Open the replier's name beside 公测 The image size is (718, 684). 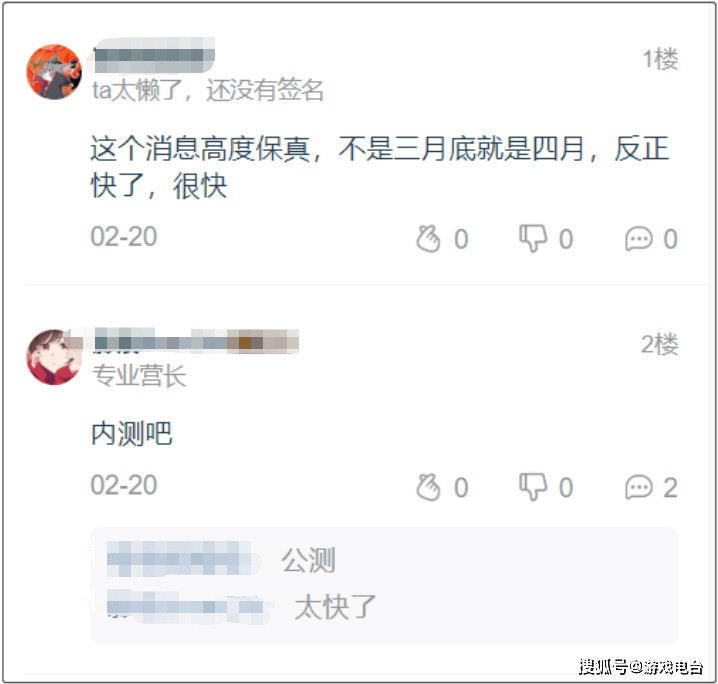click(x=183, y=559)
